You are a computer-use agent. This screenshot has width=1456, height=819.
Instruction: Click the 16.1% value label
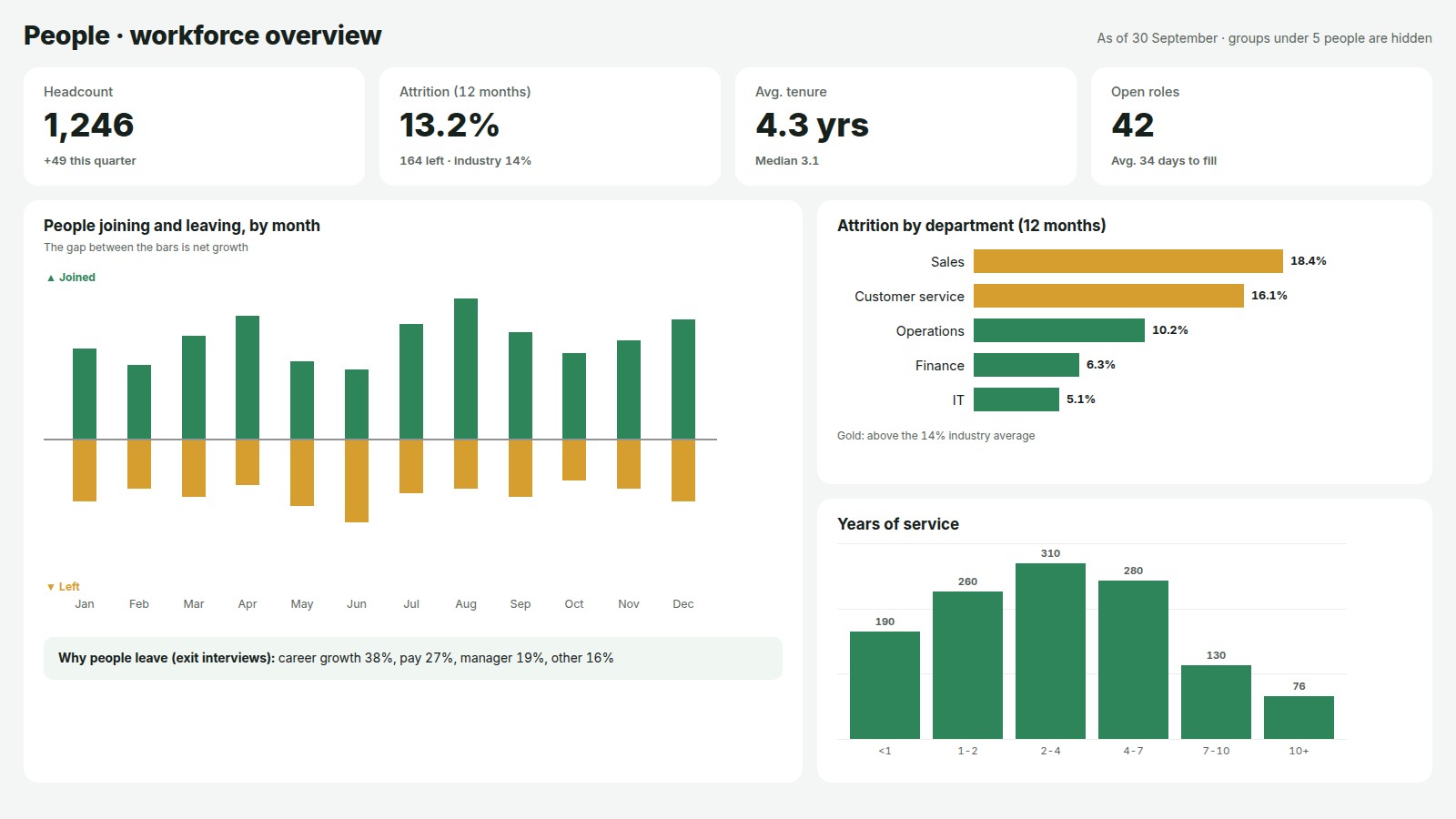click(x=1269, y=296)
